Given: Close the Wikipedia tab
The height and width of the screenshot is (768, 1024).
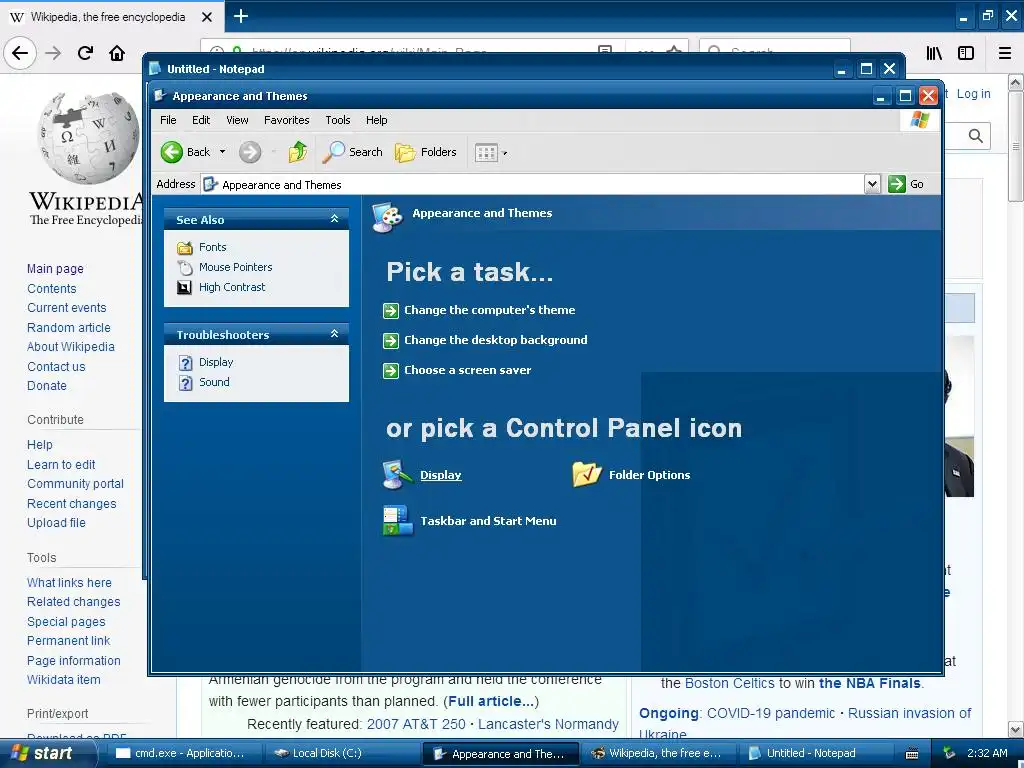Looking at the screenshot, I should [x=207, y=17].
